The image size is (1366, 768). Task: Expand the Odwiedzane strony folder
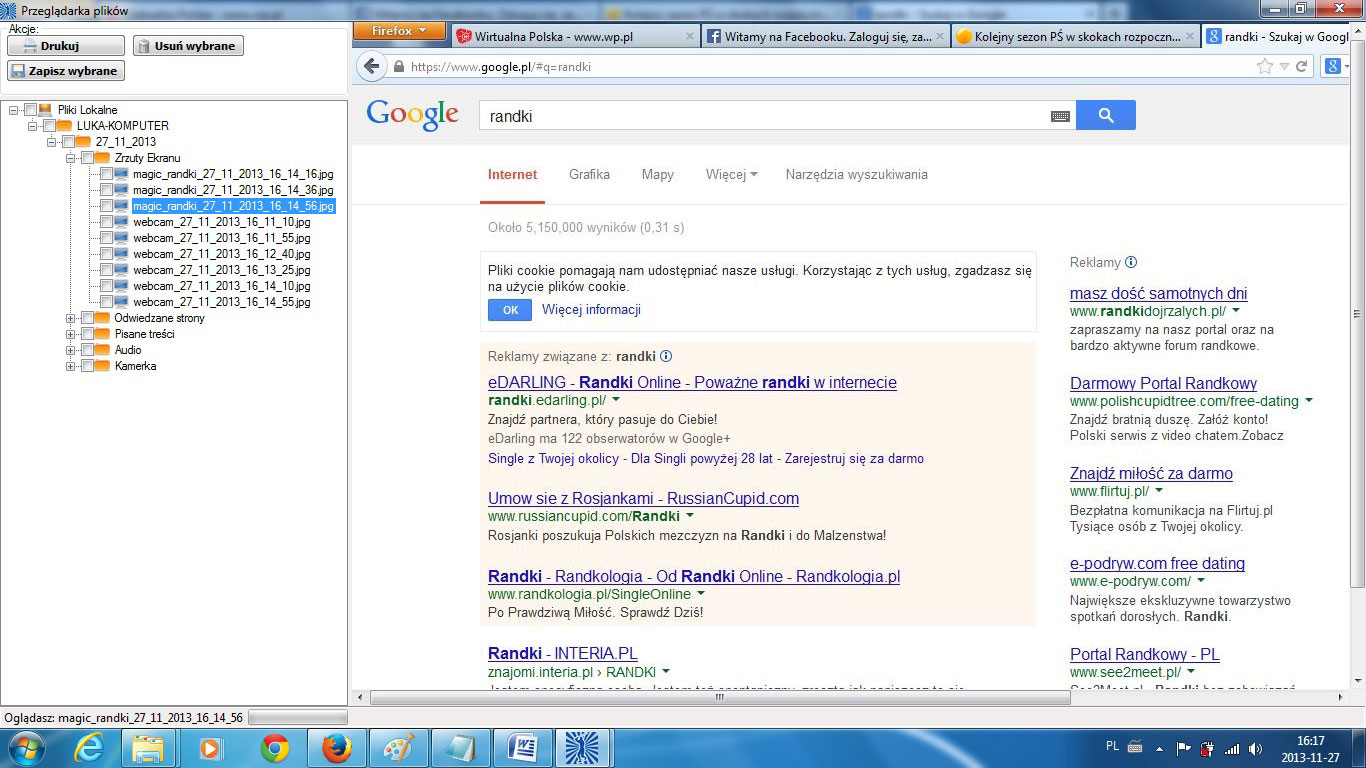point(71,318)
